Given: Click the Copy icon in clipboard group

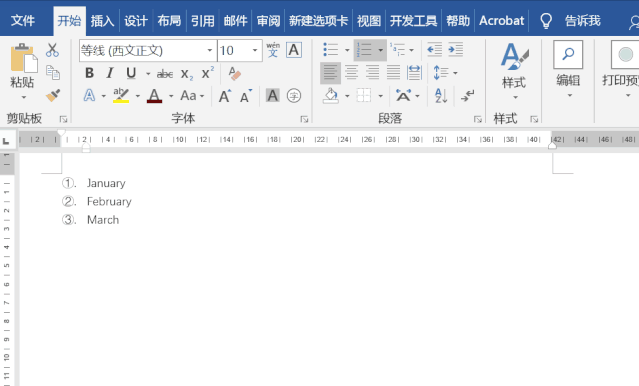Looking at the screenshot, I should tap(53, 73).
